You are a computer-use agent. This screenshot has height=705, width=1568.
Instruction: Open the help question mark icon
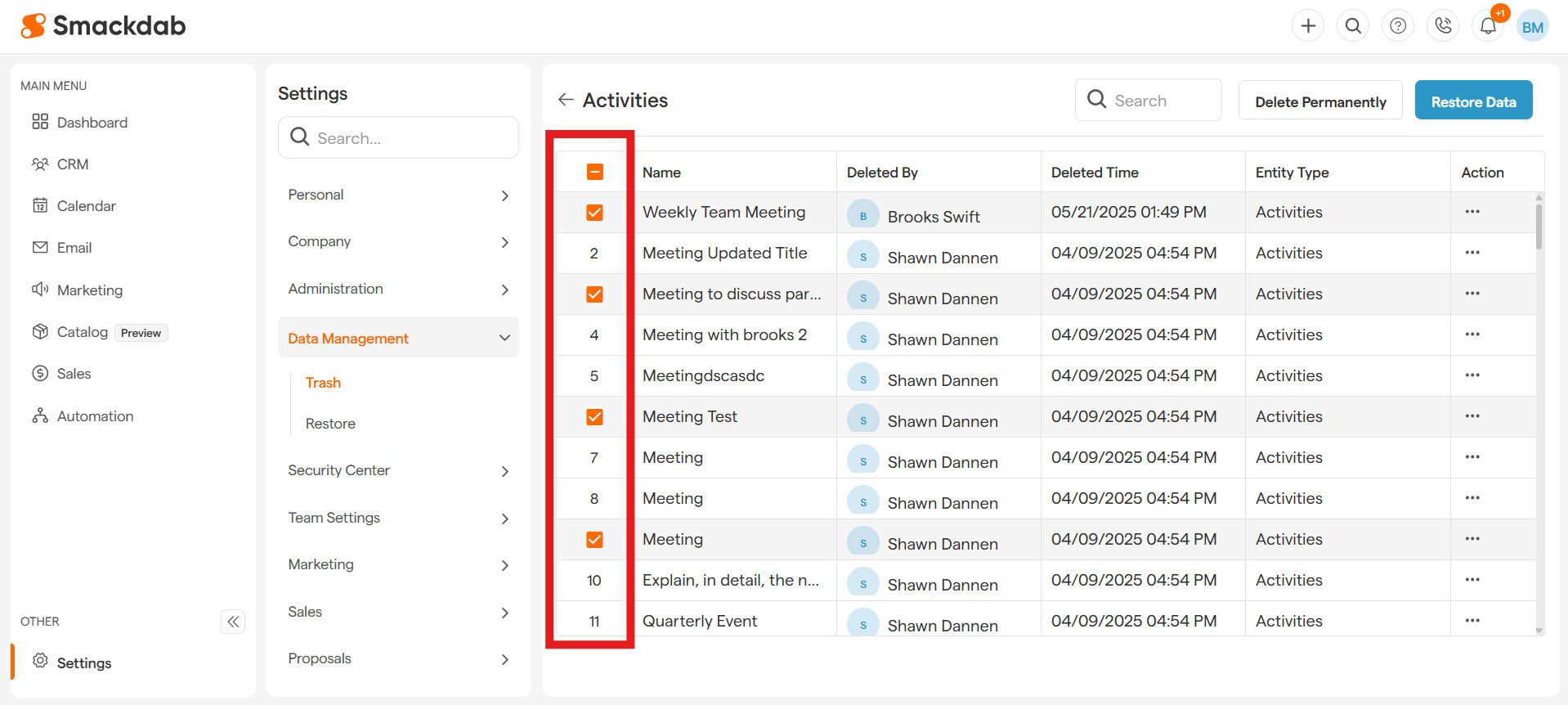[1398, 26]
